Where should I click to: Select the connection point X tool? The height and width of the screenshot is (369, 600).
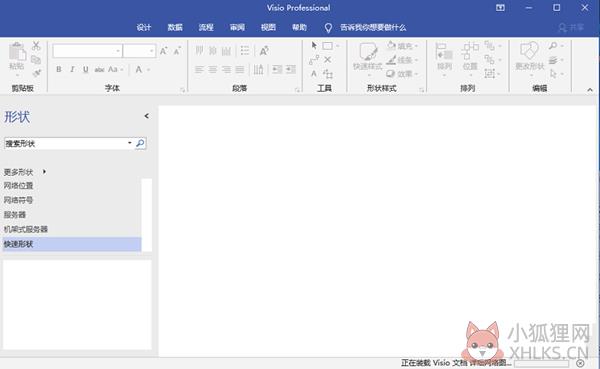point(328,60)
